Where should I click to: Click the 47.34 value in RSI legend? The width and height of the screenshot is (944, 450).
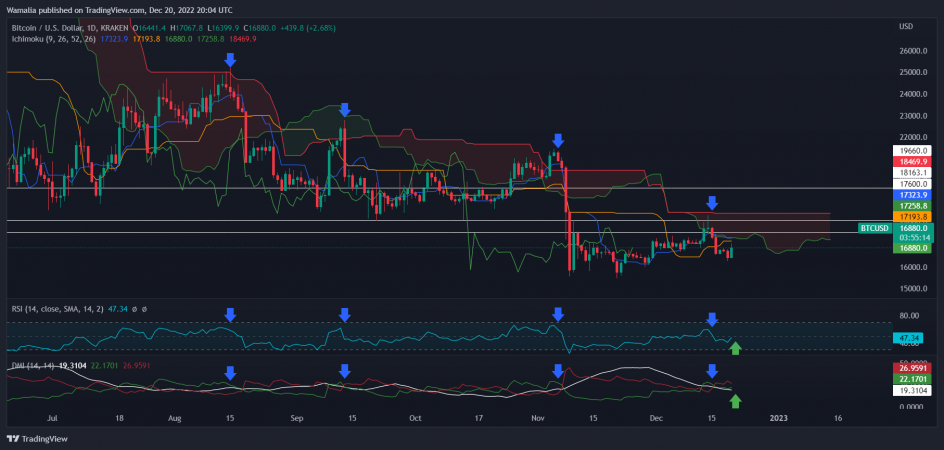click(117, 308)
